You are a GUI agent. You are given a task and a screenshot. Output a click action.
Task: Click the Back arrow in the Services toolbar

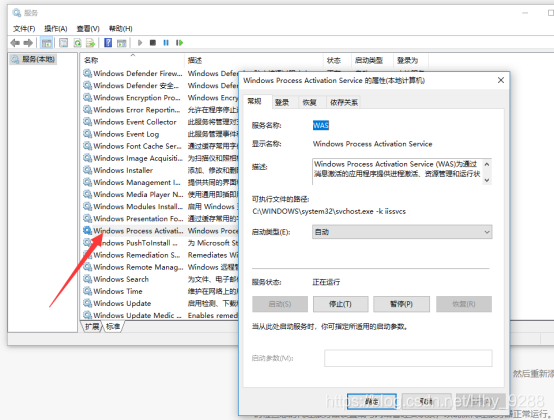coord(15,43)
